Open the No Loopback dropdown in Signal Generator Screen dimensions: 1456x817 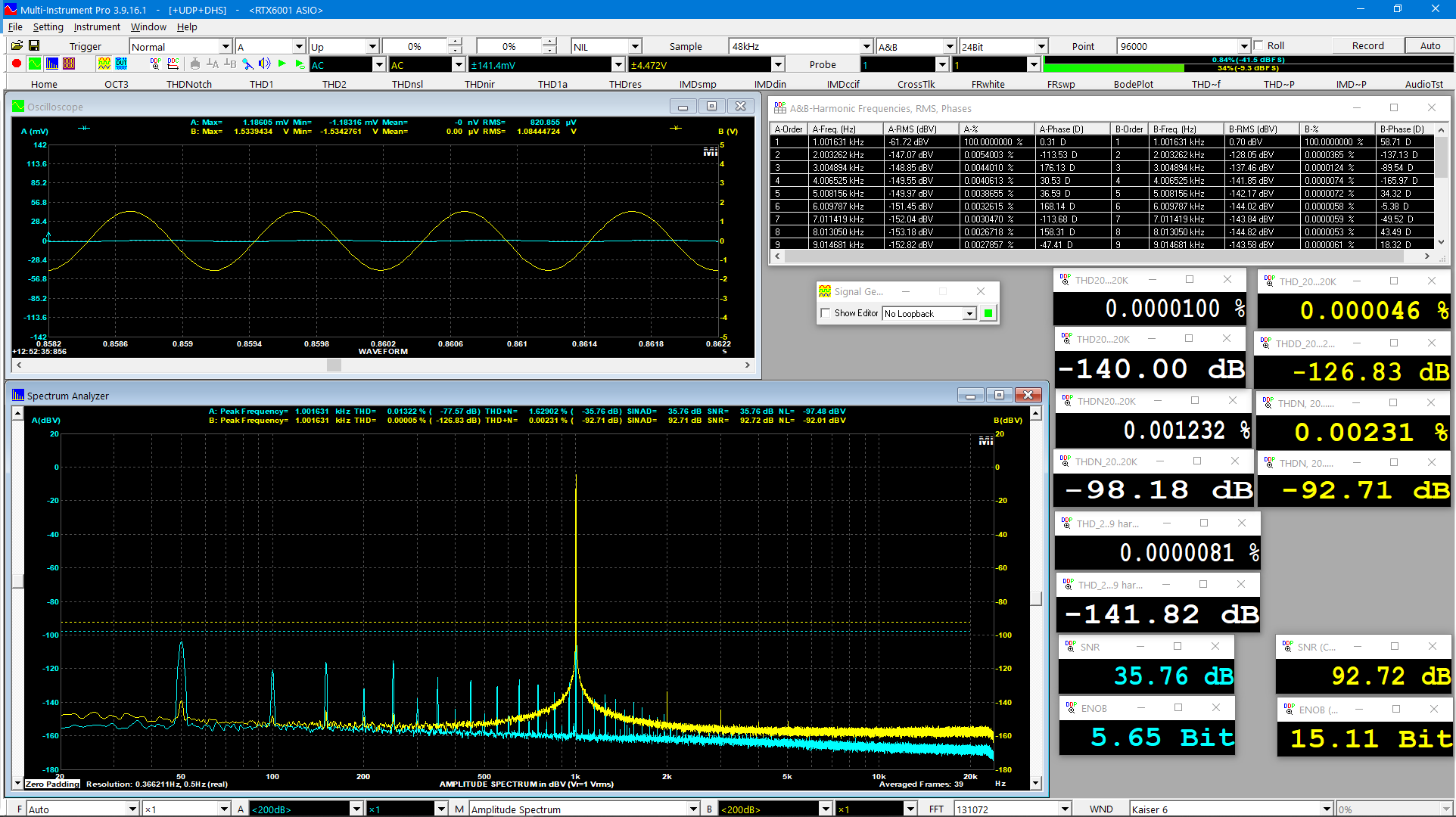(x=969, y=313)
